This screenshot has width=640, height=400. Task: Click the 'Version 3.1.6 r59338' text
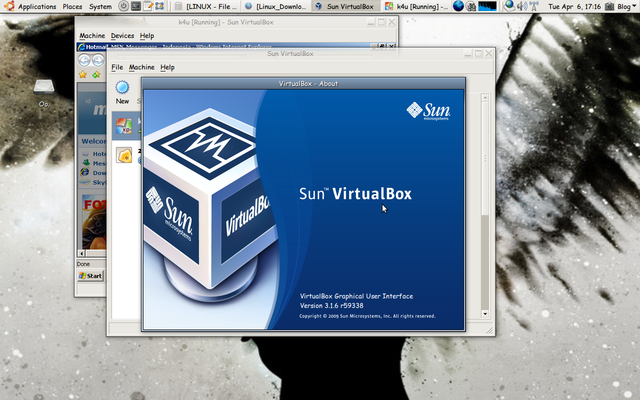(331, 305)
